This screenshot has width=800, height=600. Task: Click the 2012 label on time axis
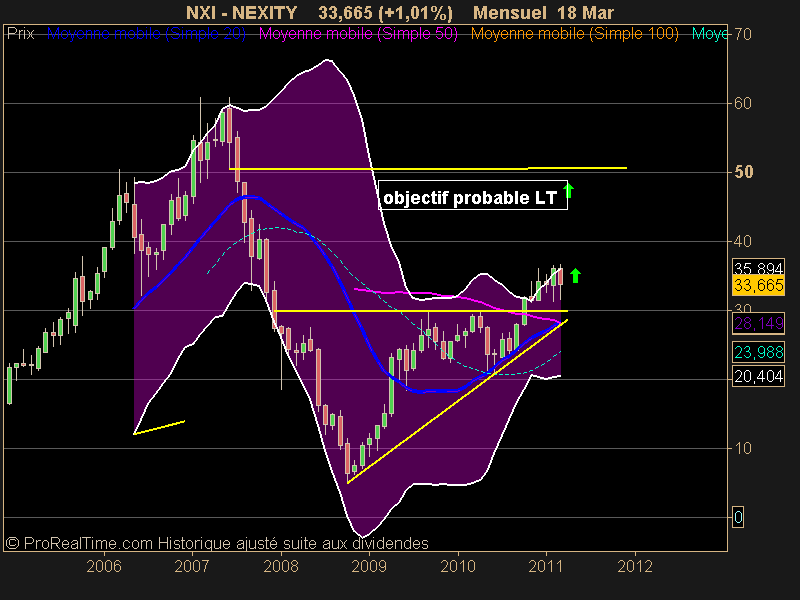click(x=635, y=566)
